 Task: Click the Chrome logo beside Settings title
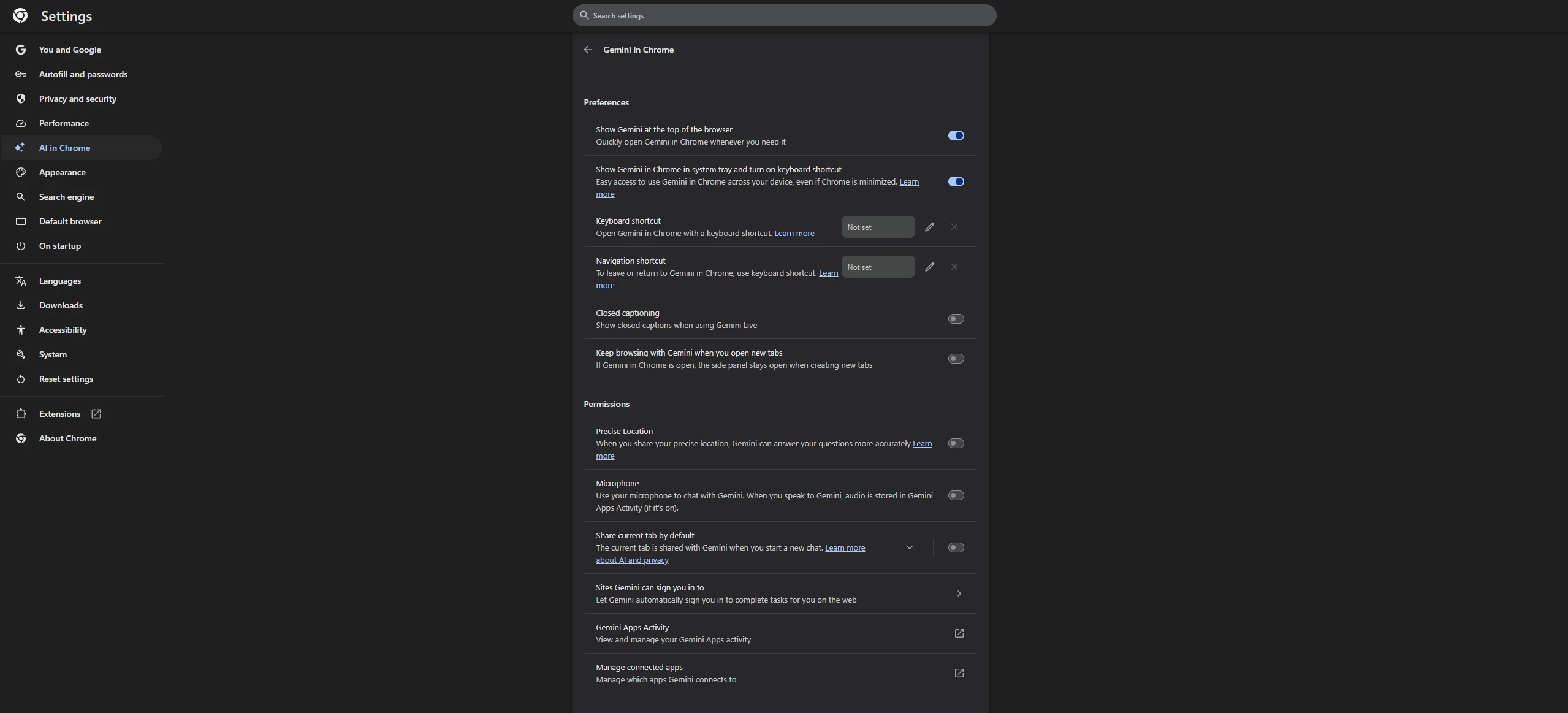coord(20,16)
